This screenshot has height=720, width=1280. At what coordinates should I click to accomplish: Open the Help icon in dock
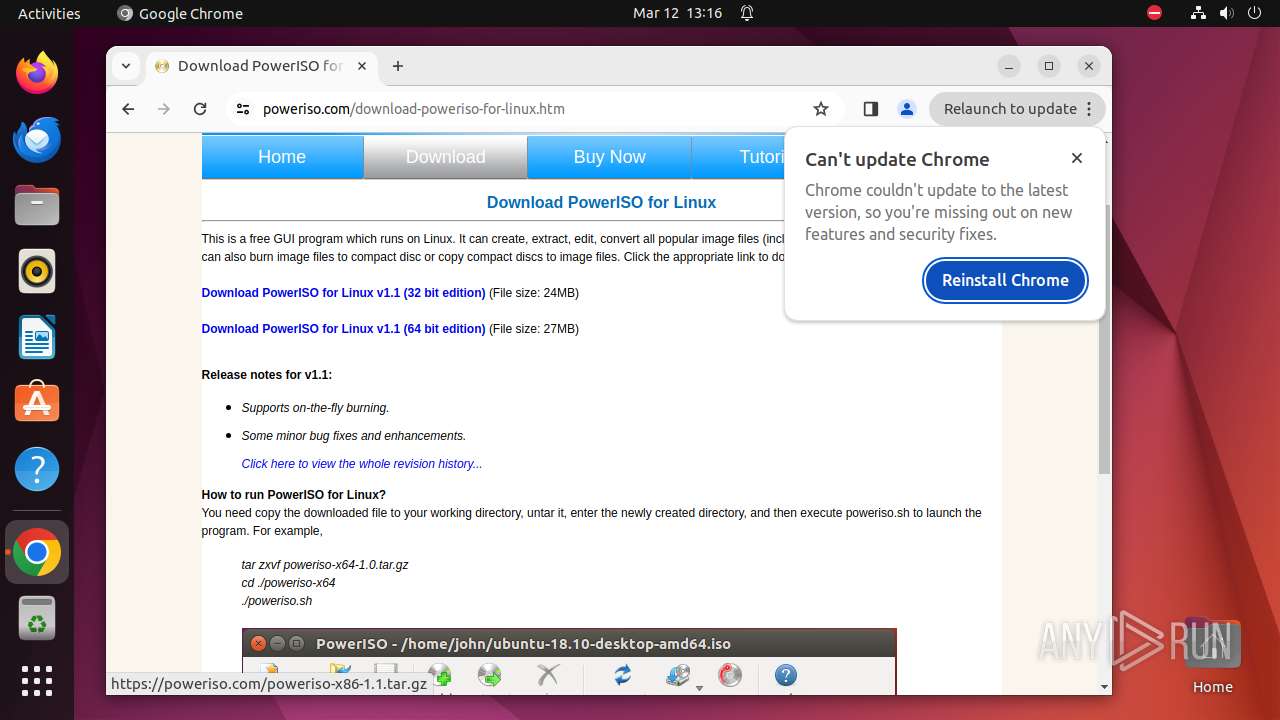(37, 469)
